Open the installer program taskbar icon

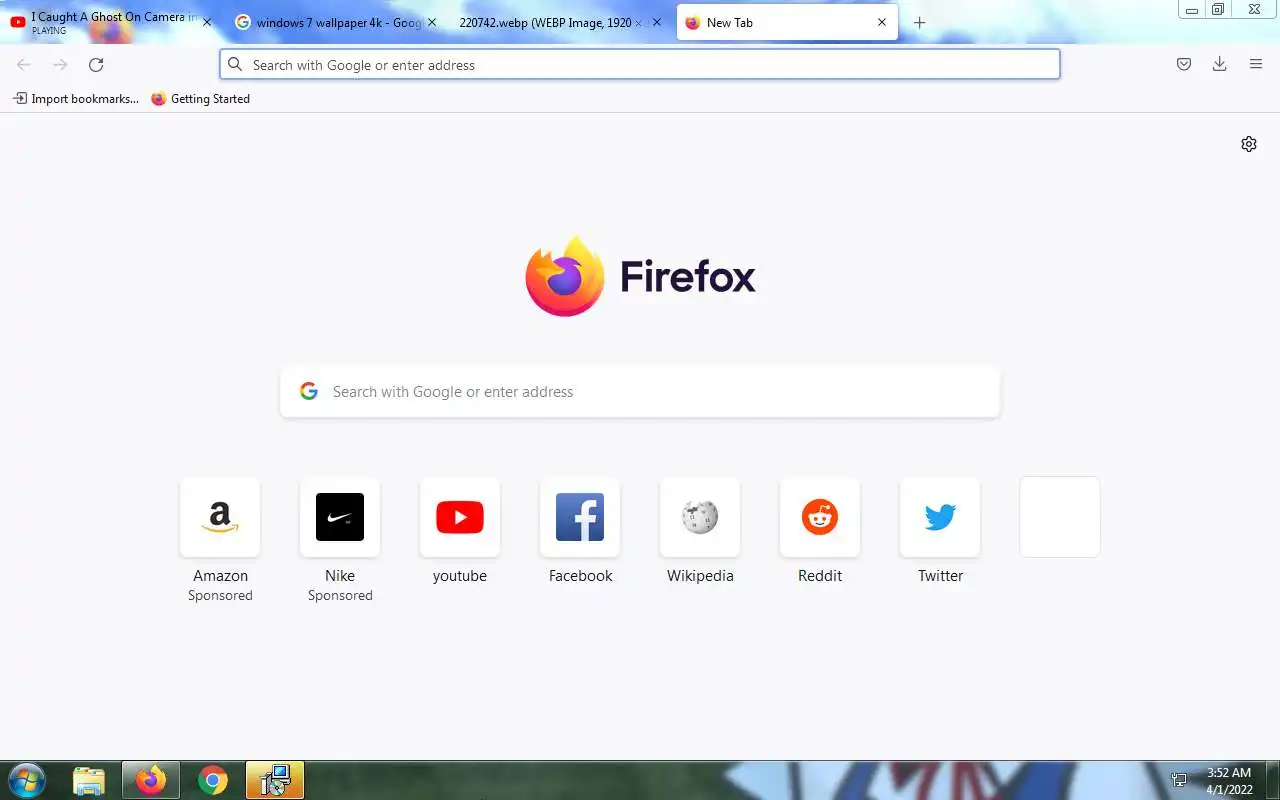[275, 780]
